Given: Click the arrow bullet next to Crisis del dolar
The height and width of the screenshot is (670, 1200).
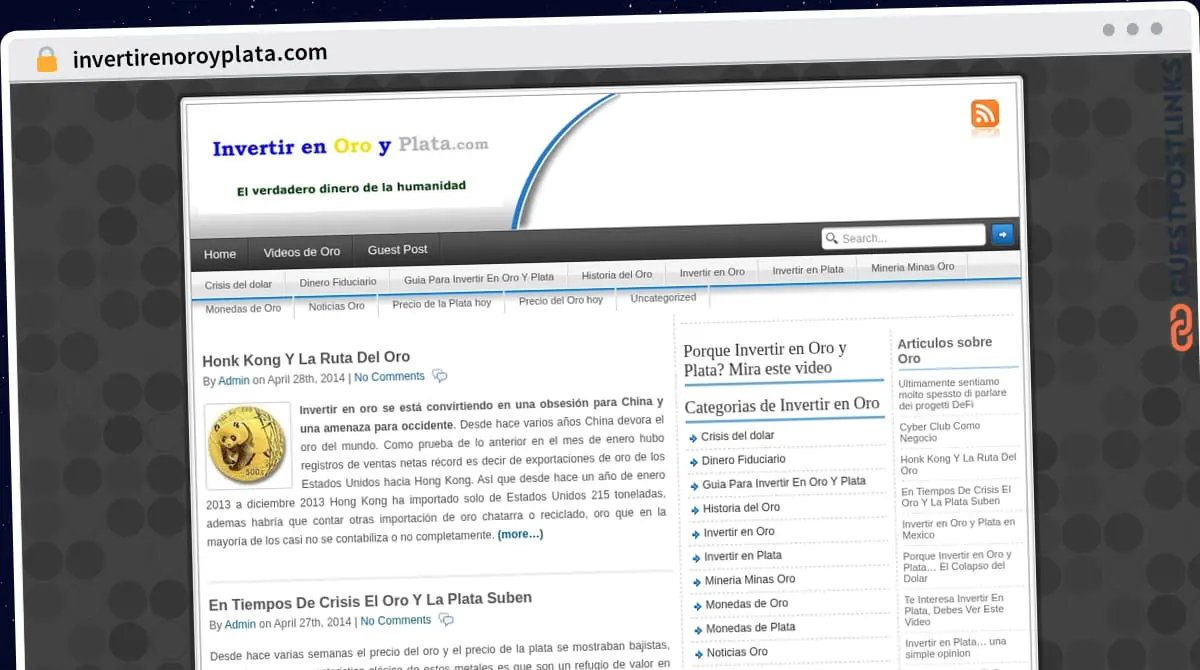Looking at the screenshot, I should pos(693,438).
